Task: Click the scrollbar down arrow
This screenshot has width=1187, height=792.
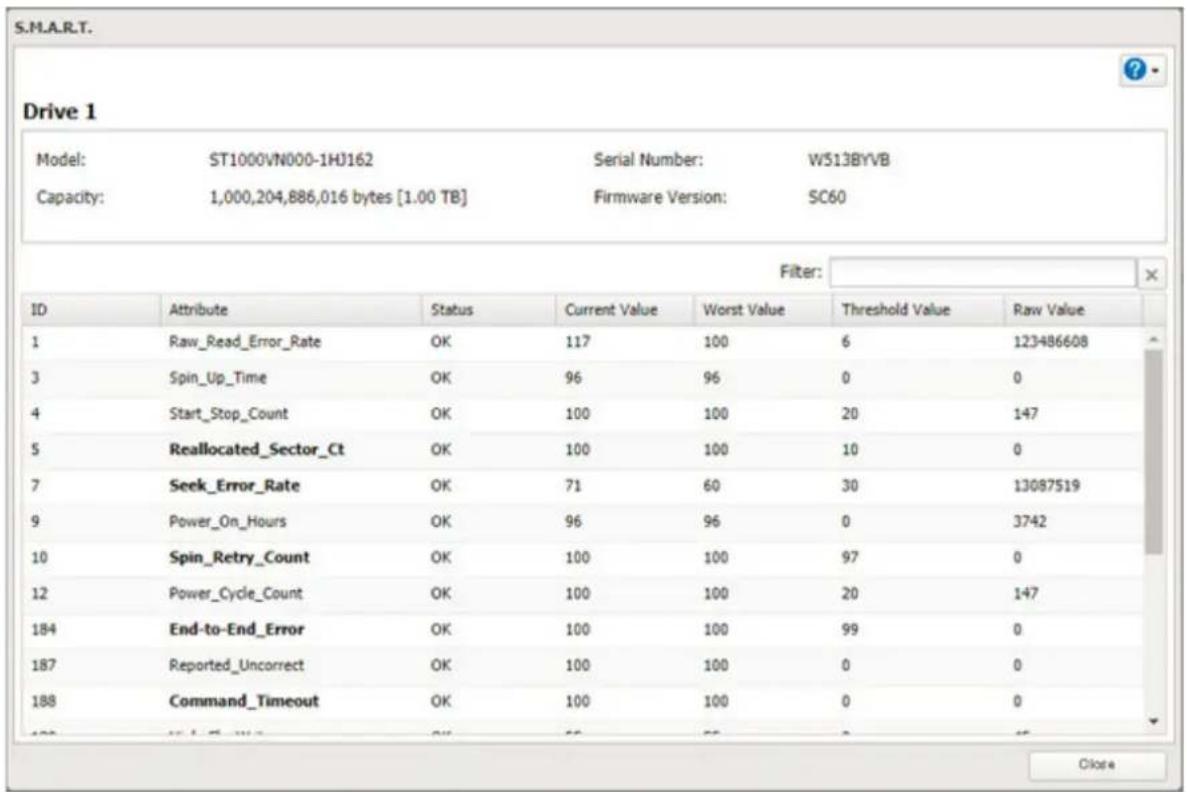Action: click(x=1154, y=722)
